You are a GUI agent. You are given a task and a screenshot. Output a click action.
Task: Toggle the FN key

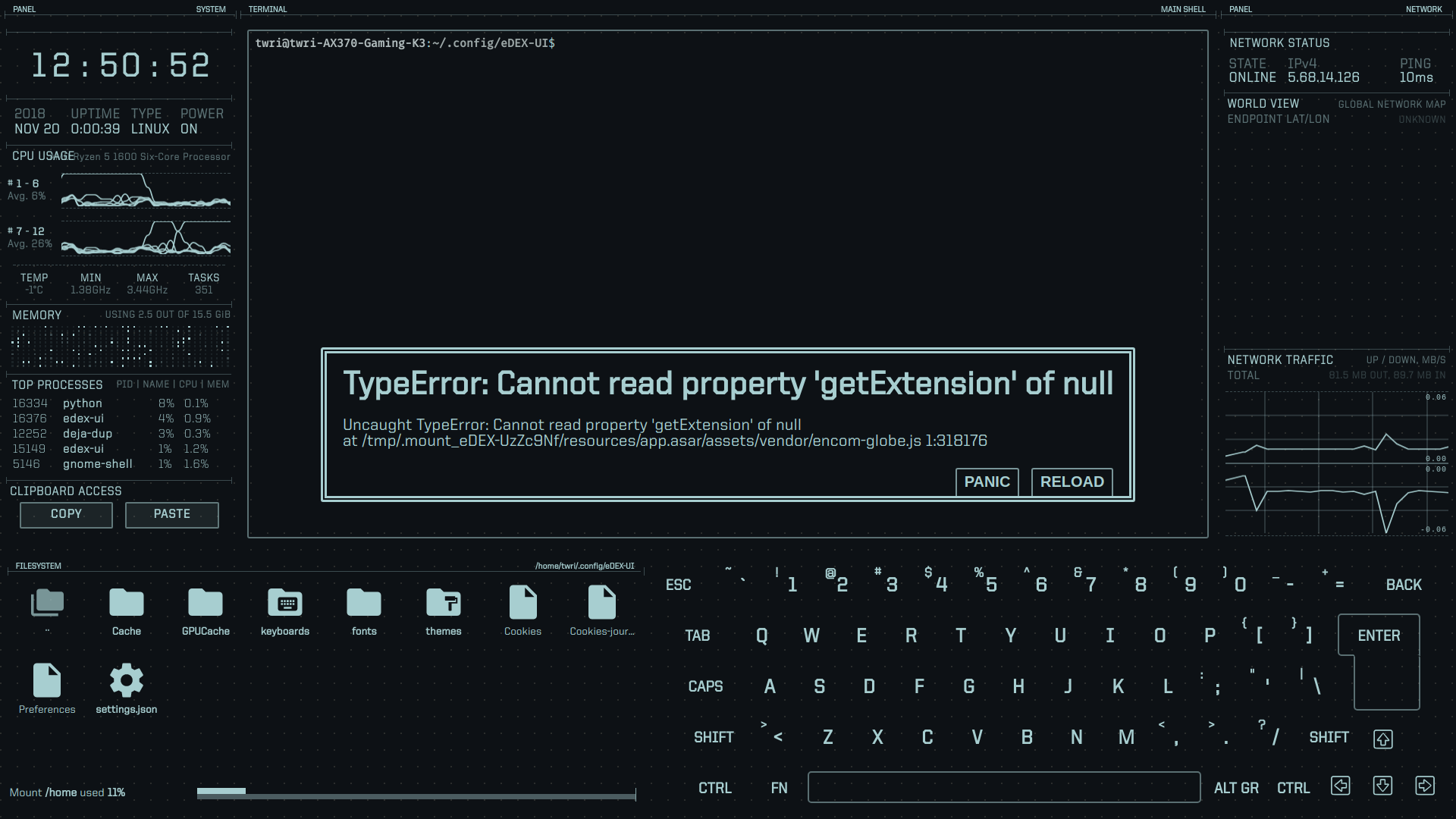779,788
